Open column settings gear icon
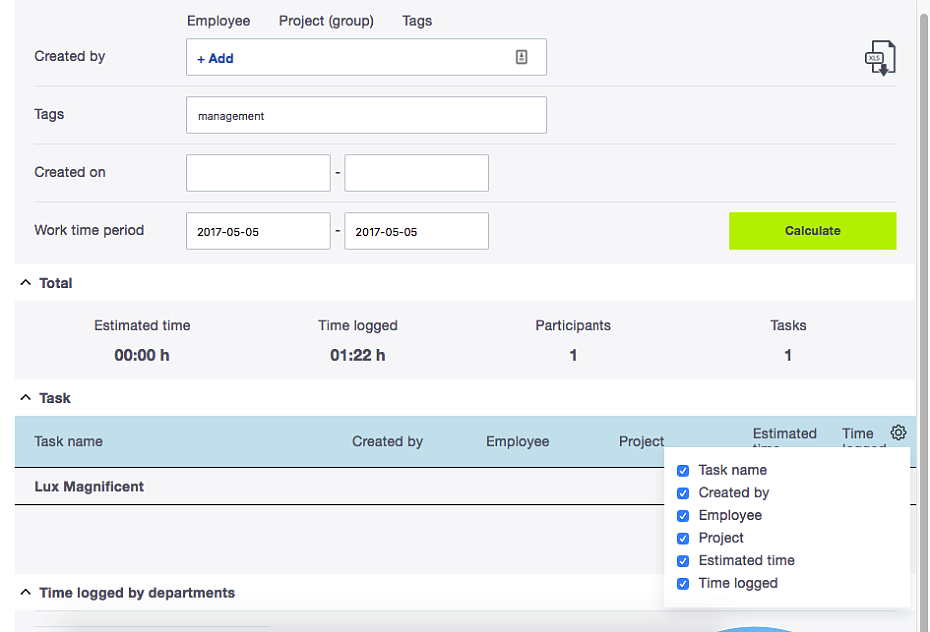Image resolution: width=930 pixels, height=632 pixels. click(898, 433)
